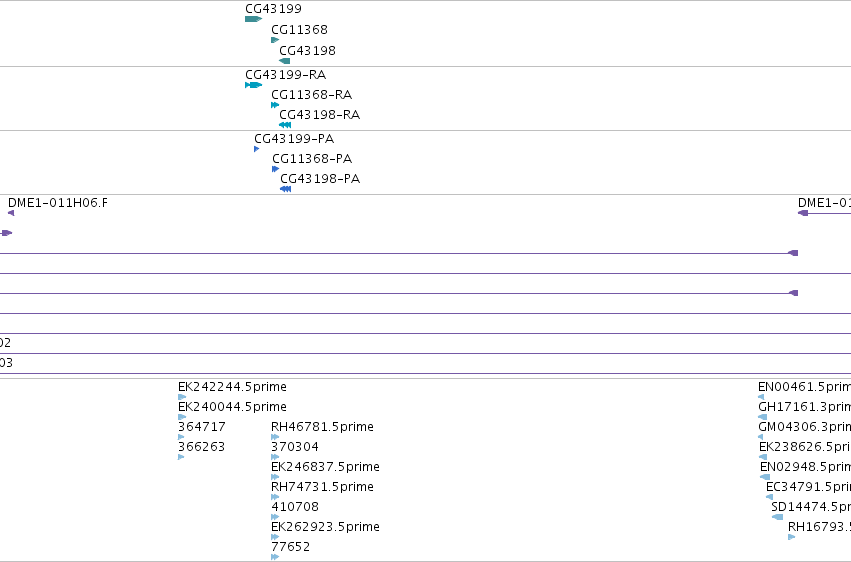
Task: Select the EK240044.5prime EST feature
Action: point(182,417)
